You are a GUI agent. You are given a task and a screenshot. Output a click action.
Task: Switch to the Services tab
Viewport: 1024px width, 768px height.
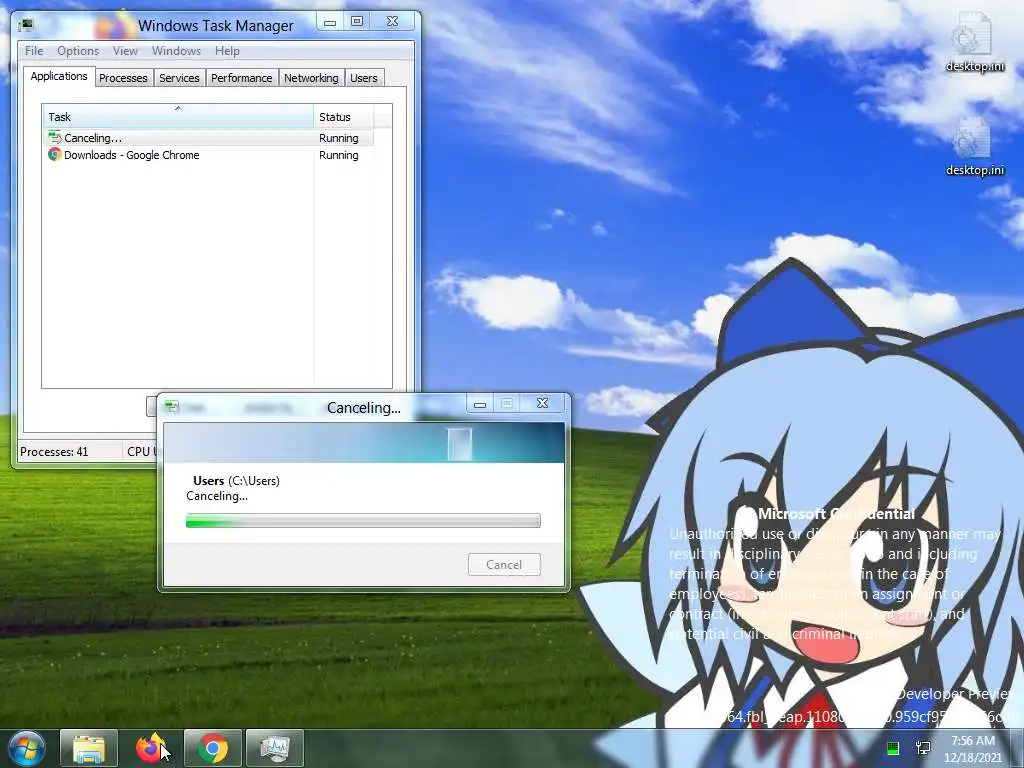click(x=180, y=78)
